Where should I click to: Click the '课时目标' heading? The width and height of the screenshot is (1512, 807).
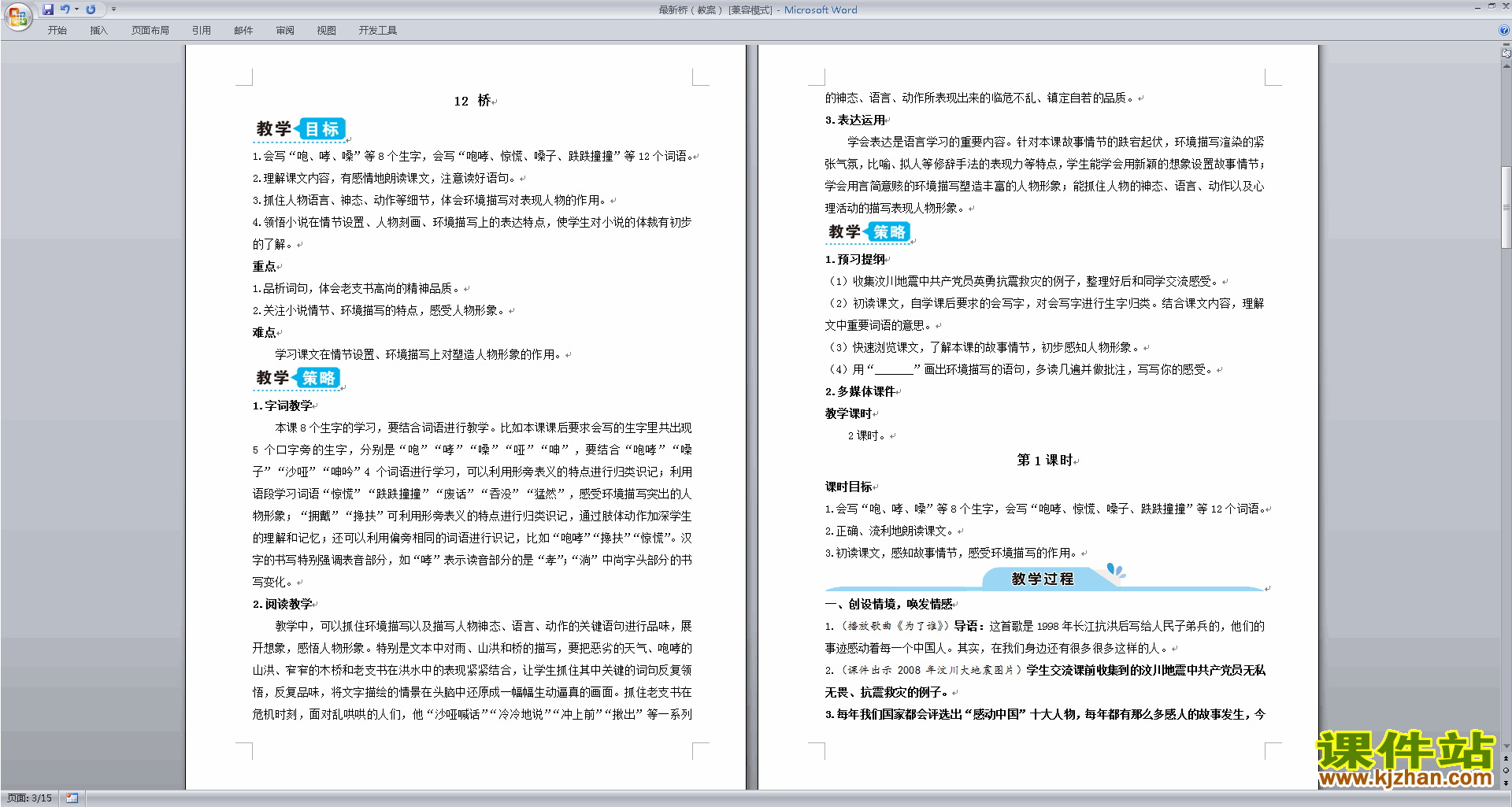[848, 487]
